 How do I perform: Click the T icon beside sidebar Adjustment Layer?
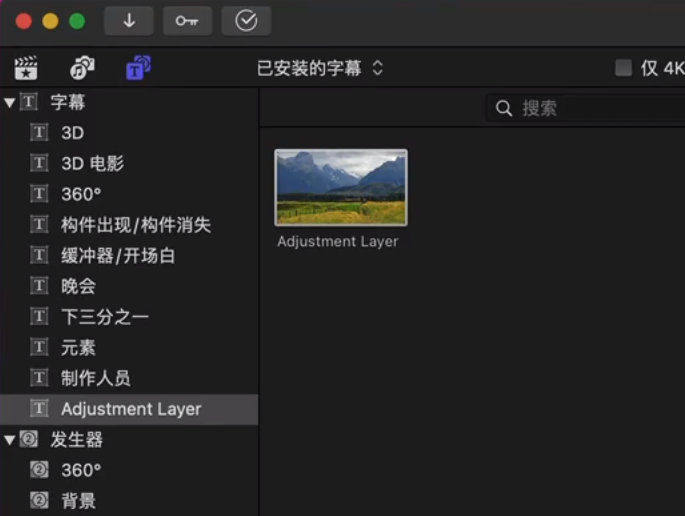[39, 409]
